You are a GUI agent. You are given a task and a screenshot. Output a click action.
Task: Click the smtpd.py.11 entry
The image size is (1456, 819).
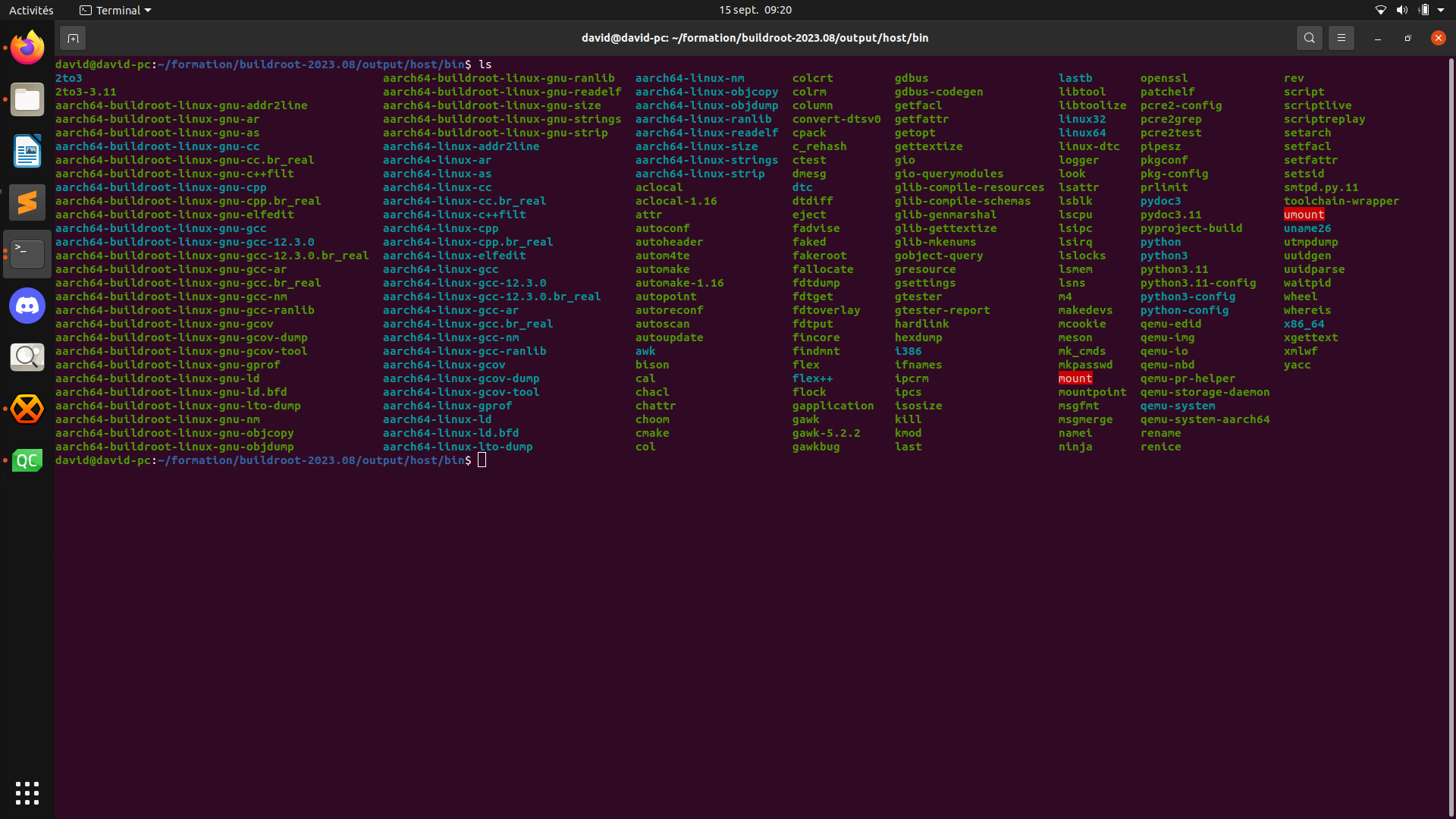point(1321,187)
